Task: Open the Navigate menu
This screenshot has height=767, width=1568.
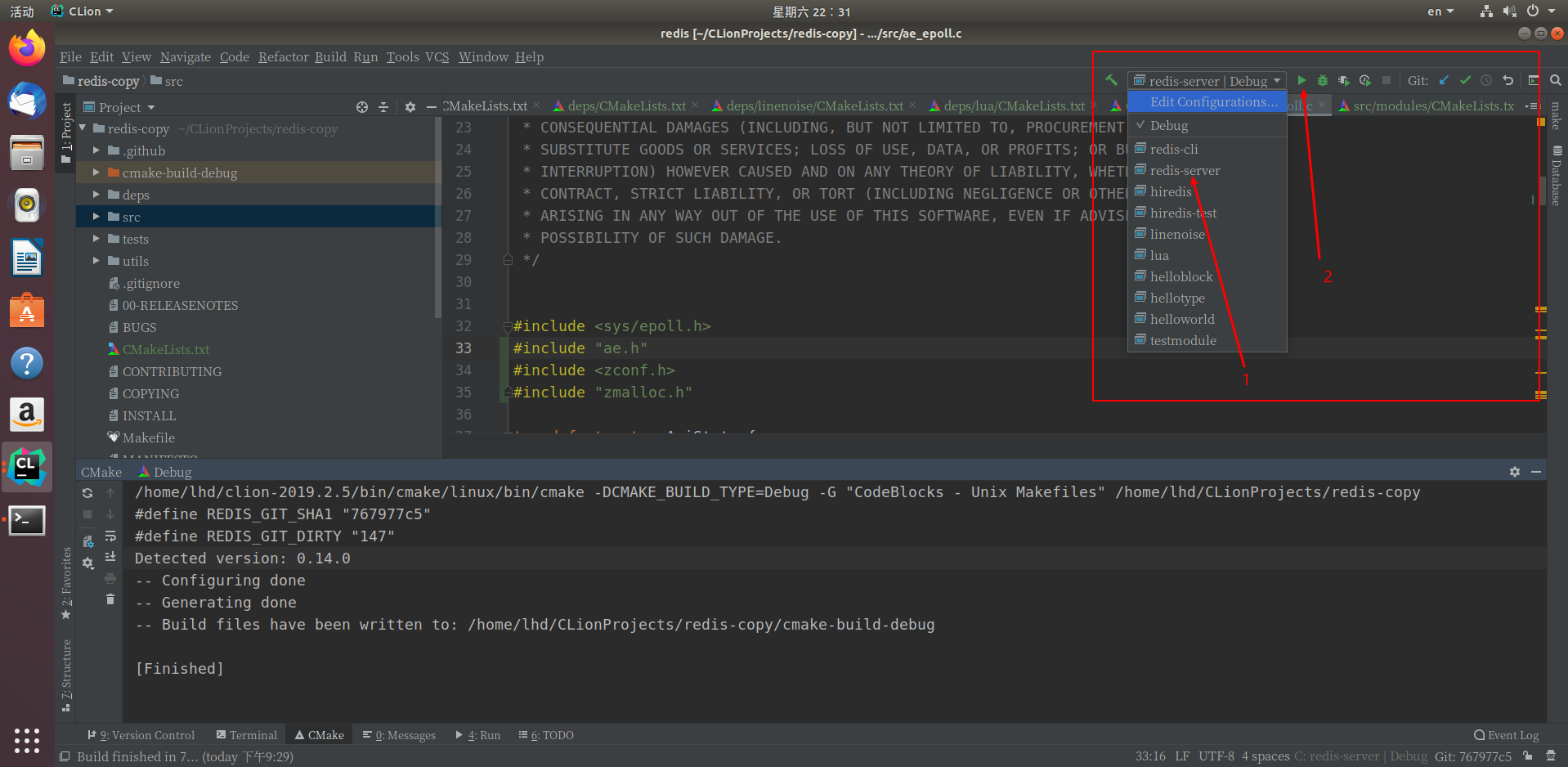Action: pyautogui.click(x=185, y=56)
